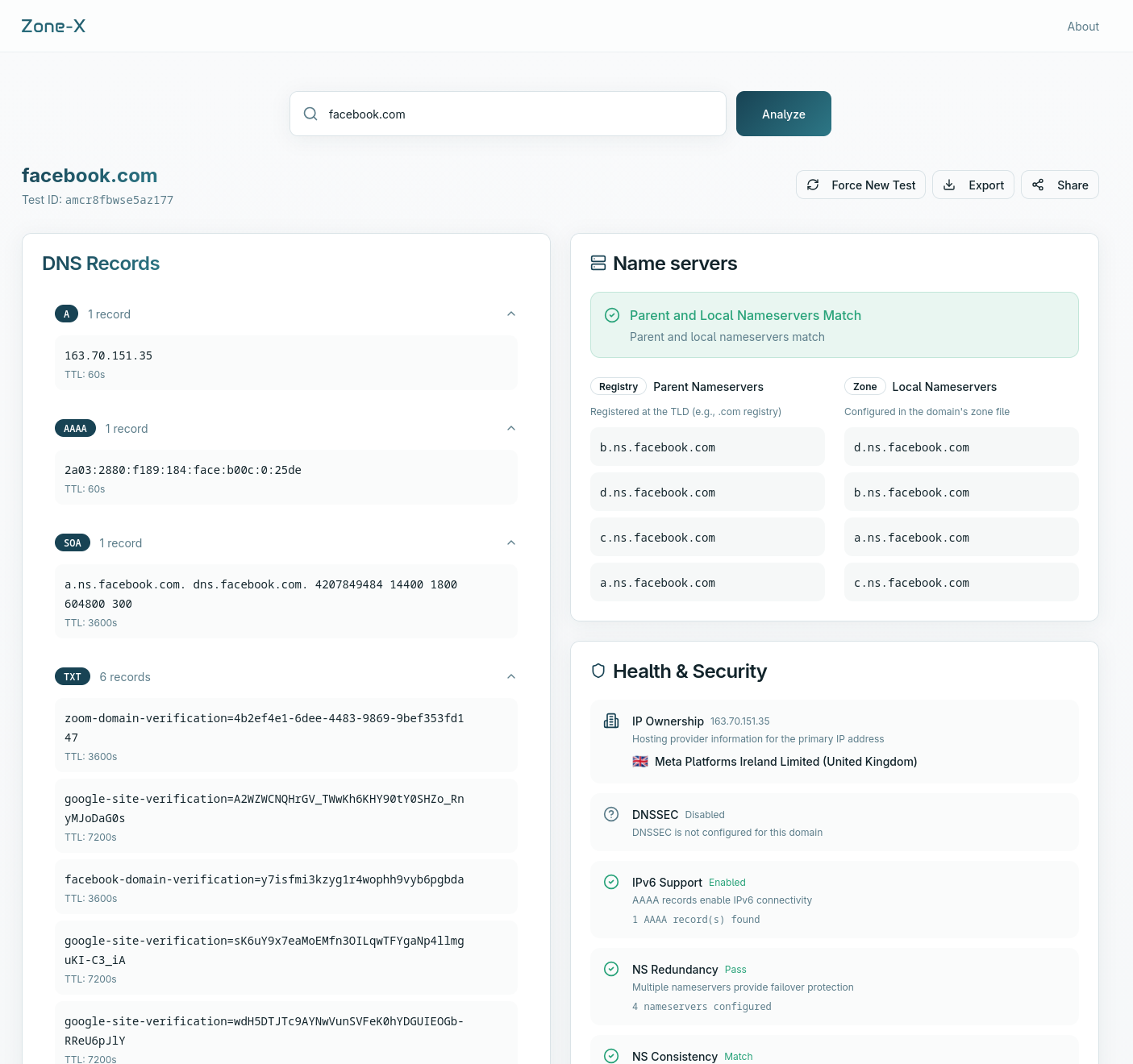Click the Export download icon
The width and height of the screenshot is (1133, 1064).
point(949,185)
